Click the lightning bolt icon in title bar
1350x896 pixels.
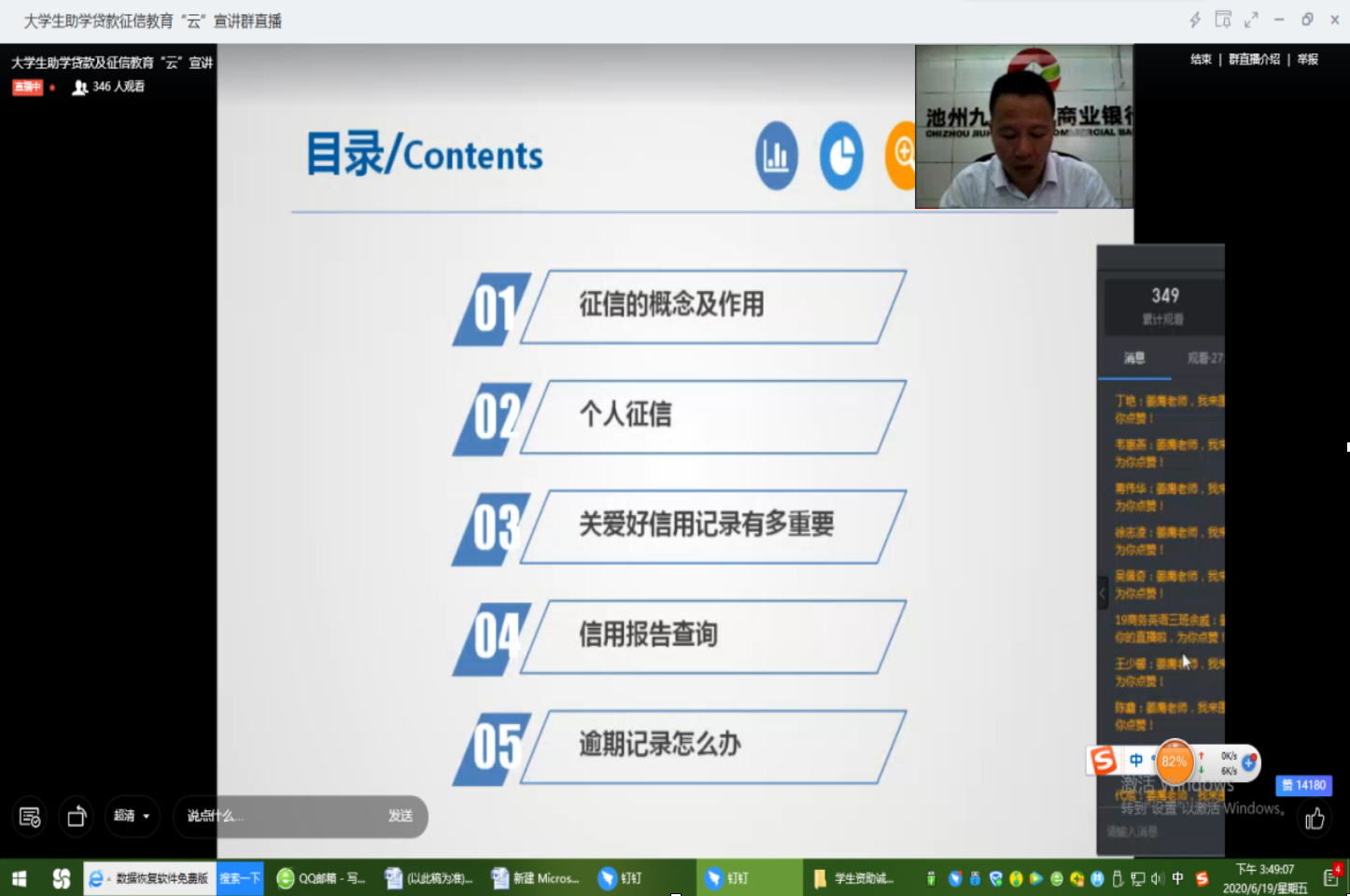click(x=1195, y=20)
